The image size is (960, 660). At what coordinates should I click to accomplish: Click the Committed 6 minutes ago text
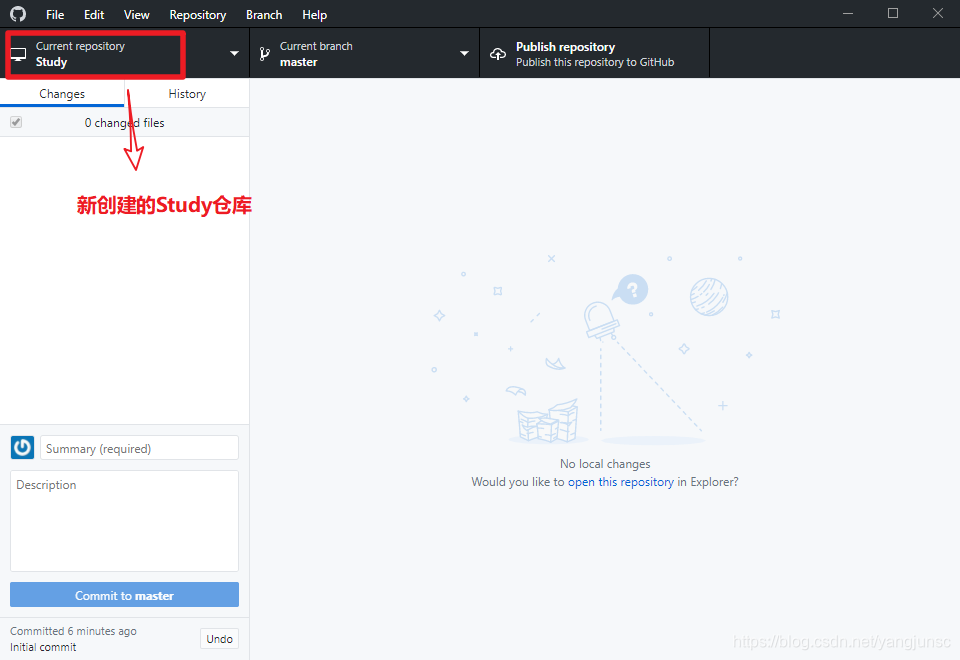click(73, 631)
